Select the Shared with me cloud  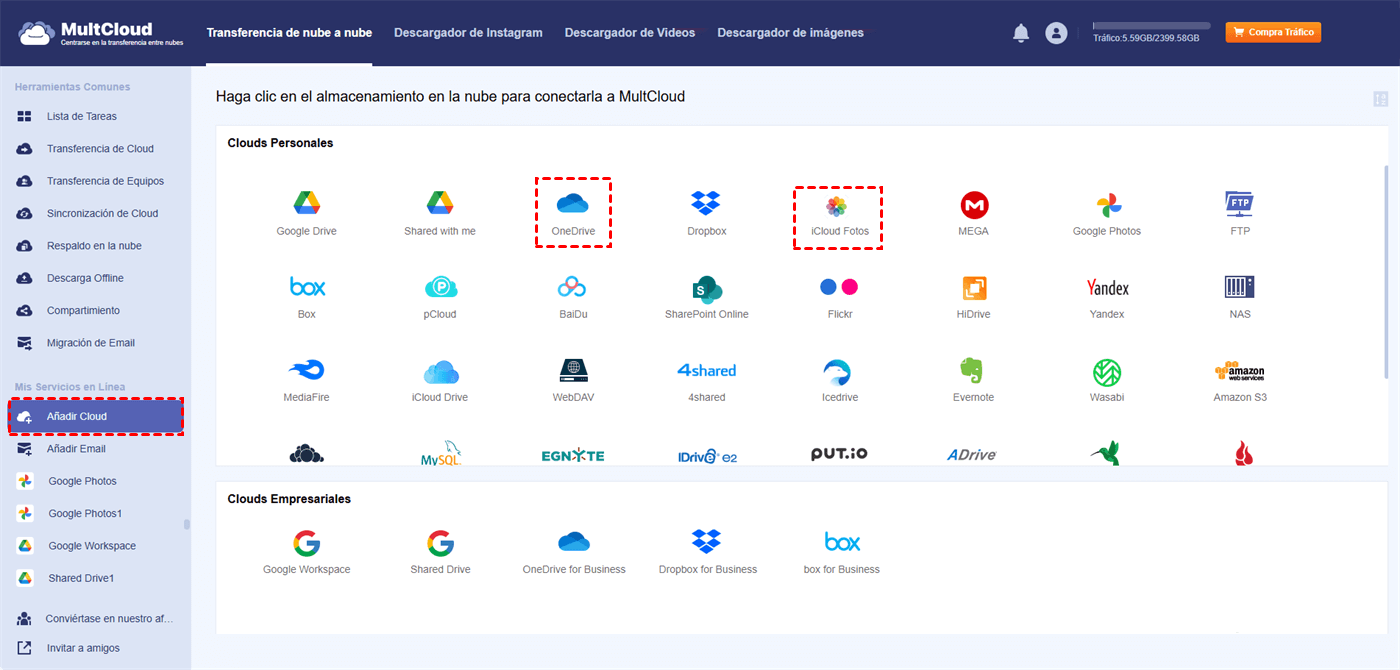[x=440, y=204]
